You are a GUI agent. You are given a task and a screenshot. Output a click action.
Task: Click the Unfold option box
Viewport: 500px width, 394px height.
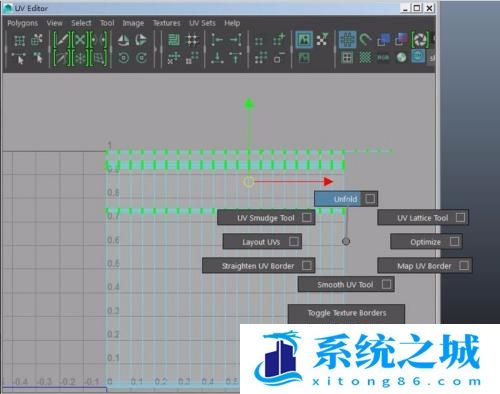[x=370, y=199]
